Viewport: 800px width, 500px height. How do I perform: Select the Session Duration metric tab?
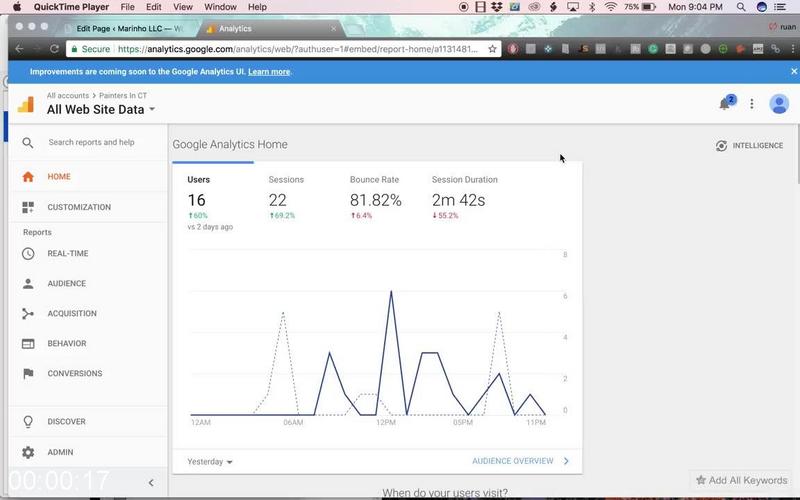[464, 199]
